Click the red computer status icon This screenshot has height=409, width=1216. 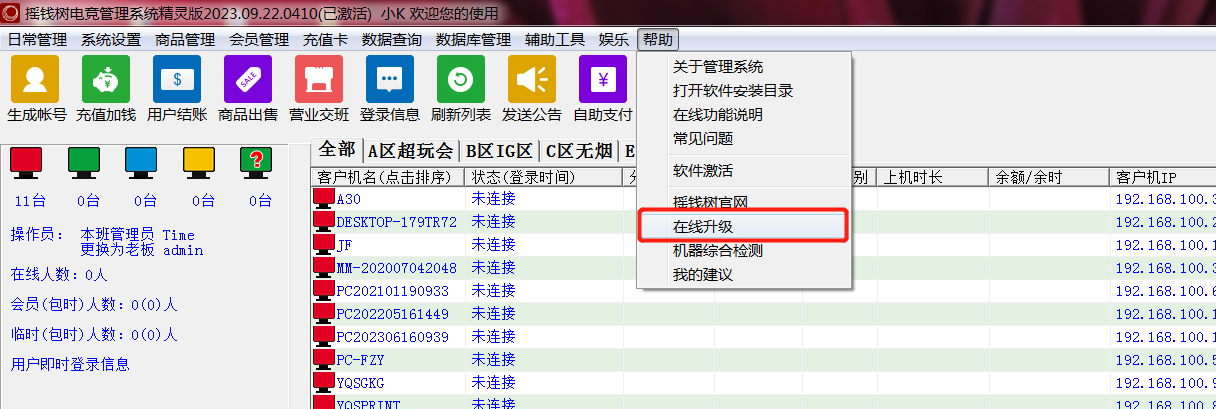tap(27, 161)
